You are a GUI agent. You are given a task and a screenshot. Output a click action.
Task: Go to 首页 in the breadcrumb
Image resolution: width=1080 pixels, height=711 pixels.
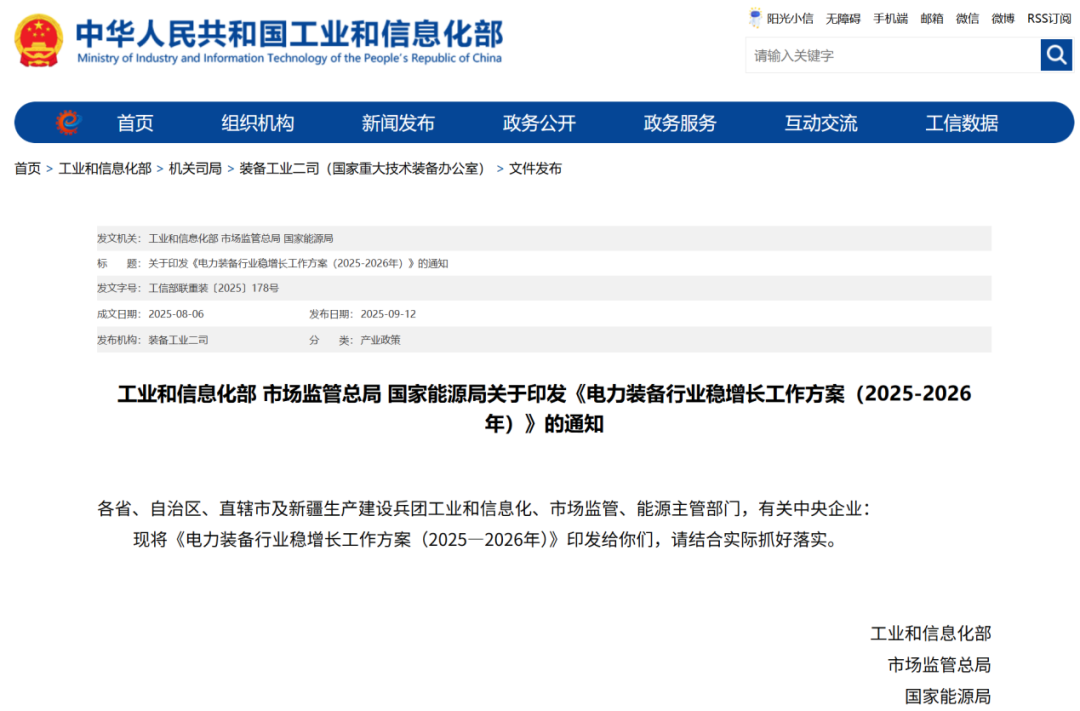pyautogui.click(x=28, y=169)
